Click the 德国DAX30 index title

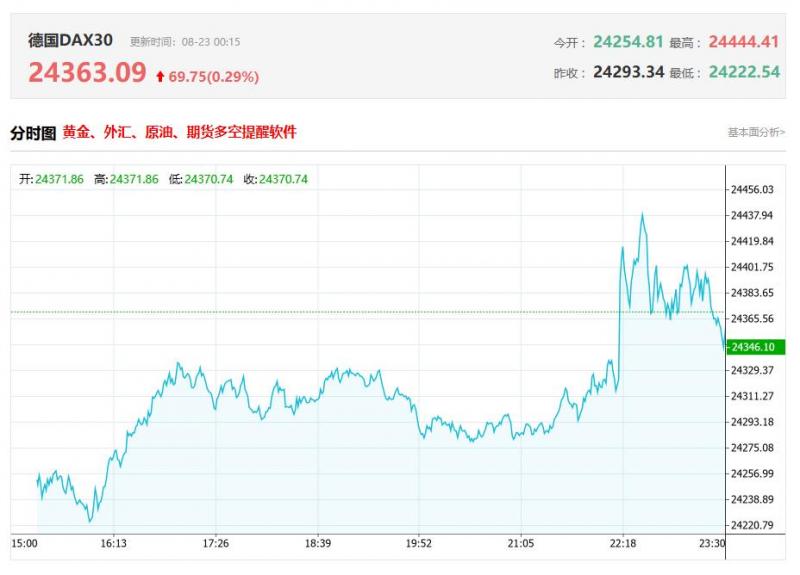(70, 41)
